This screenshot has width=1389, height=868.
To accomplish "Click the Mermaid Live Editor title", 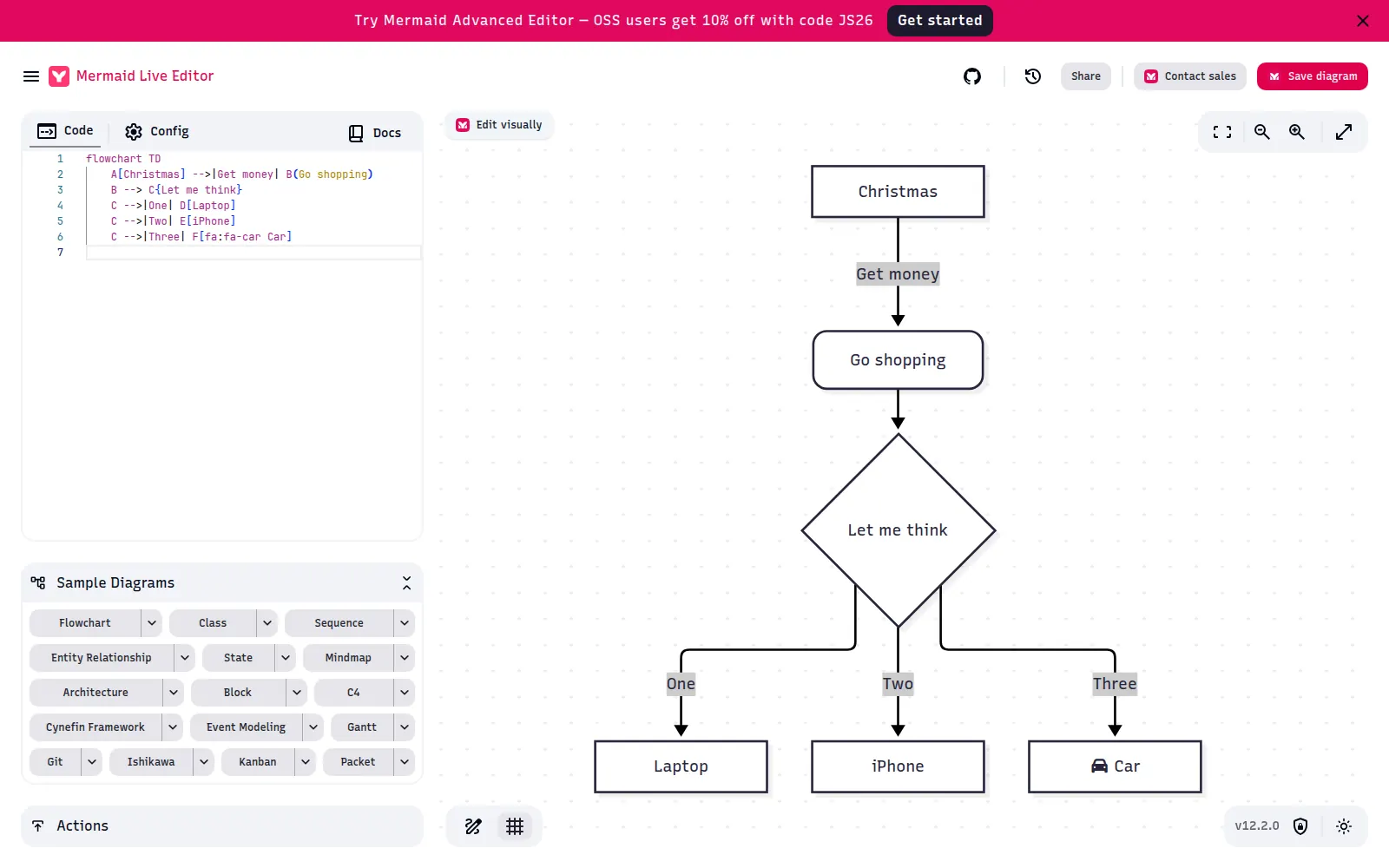I will click(x=145, y=76).
